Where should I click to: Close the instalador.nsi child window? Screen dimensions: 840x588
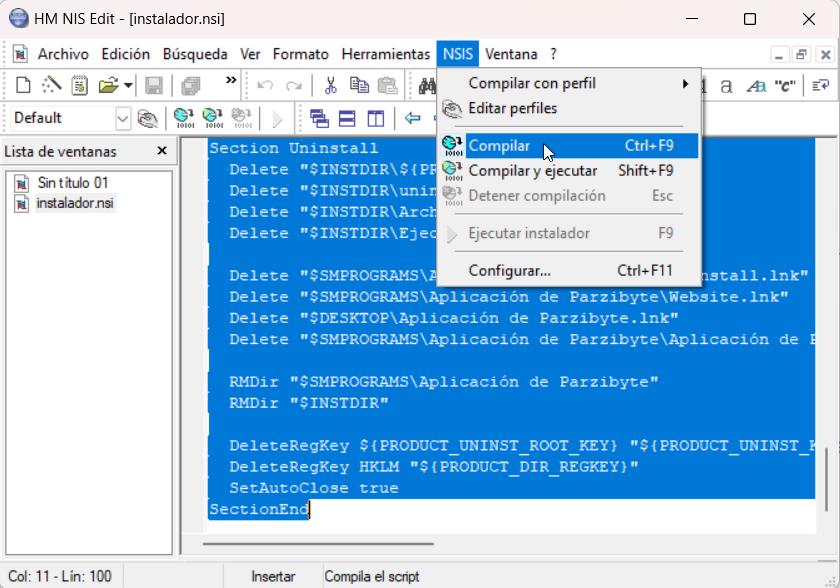pos(826,55)
